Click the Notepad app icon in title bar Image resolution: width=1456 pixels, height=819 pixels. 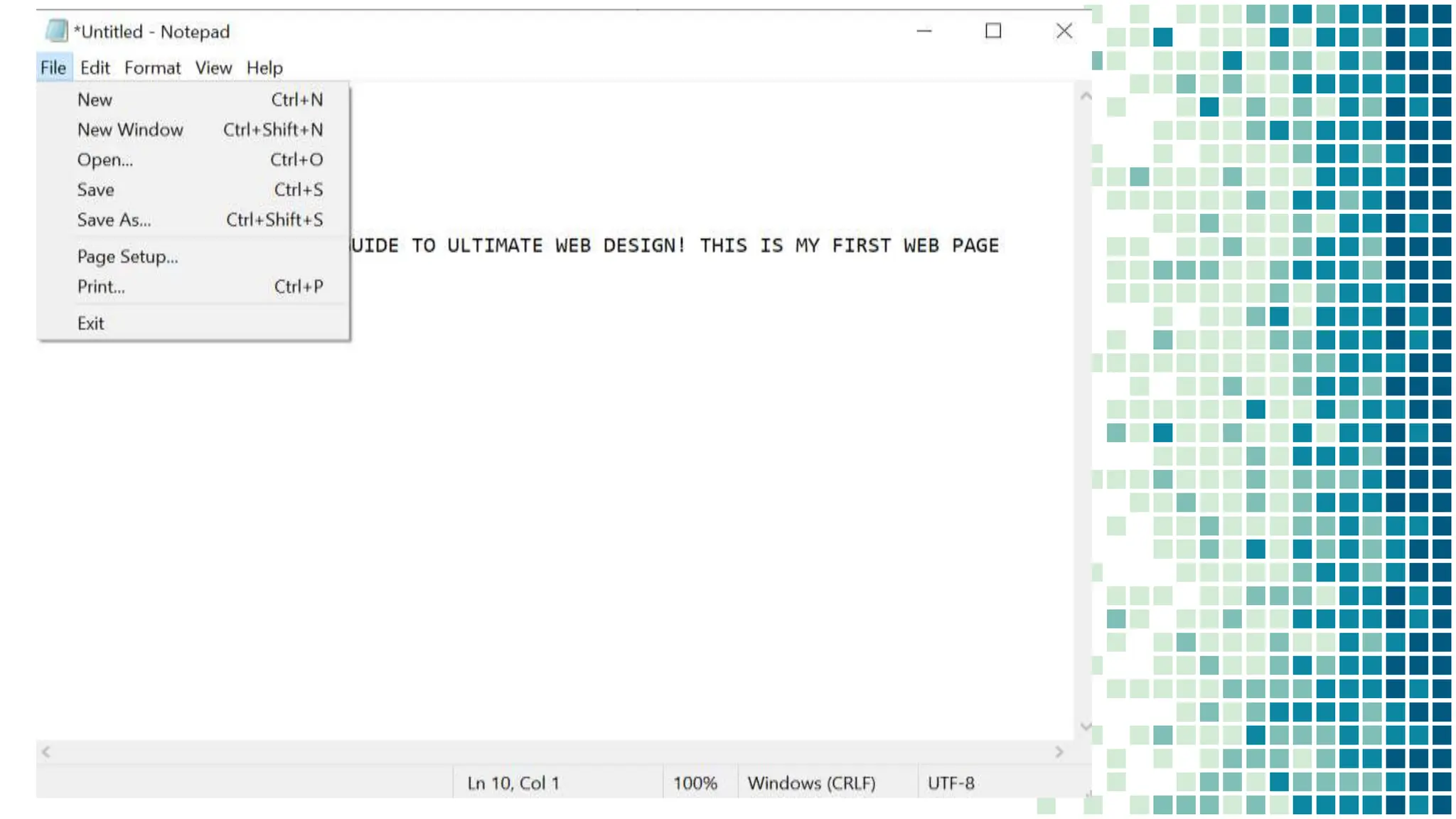point(56,31)
